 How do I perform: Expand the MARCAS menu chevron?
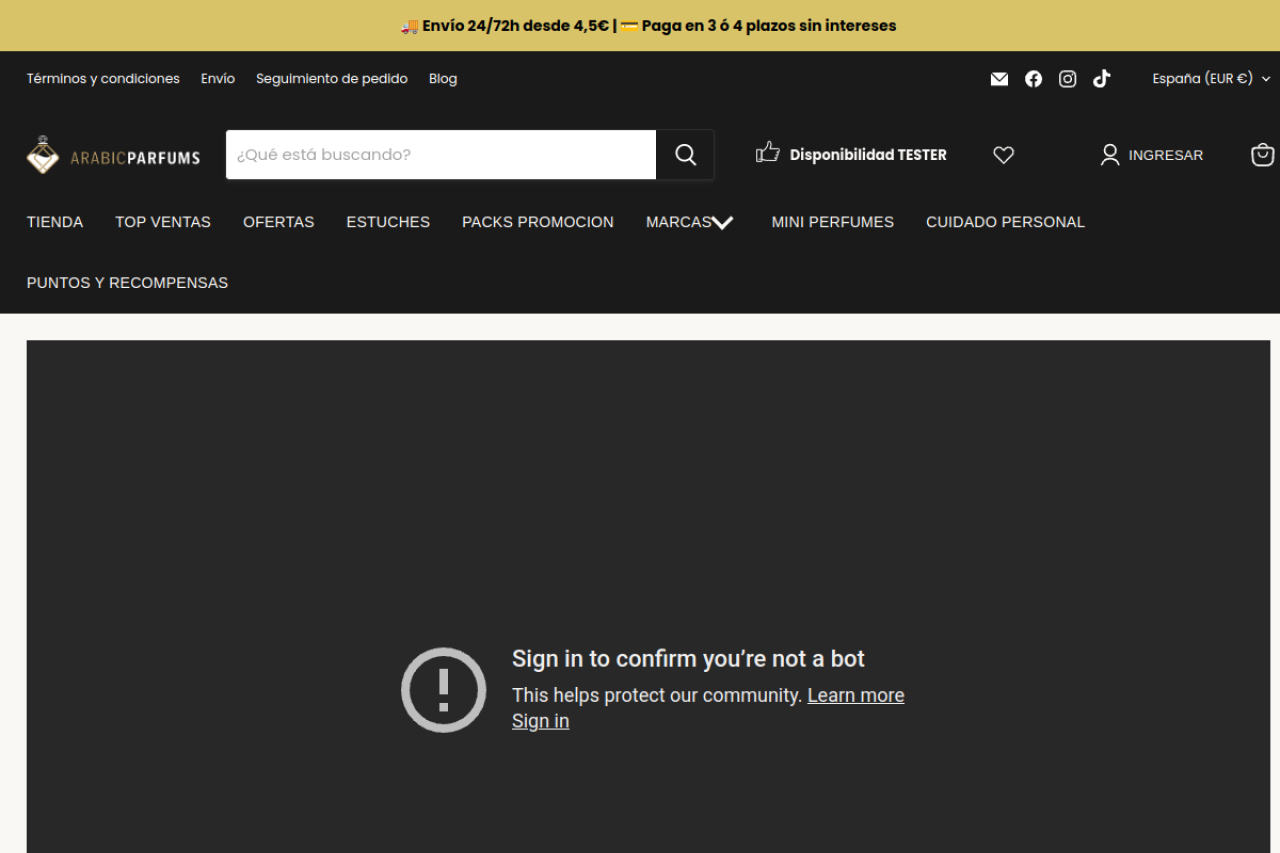pos(722,223)
